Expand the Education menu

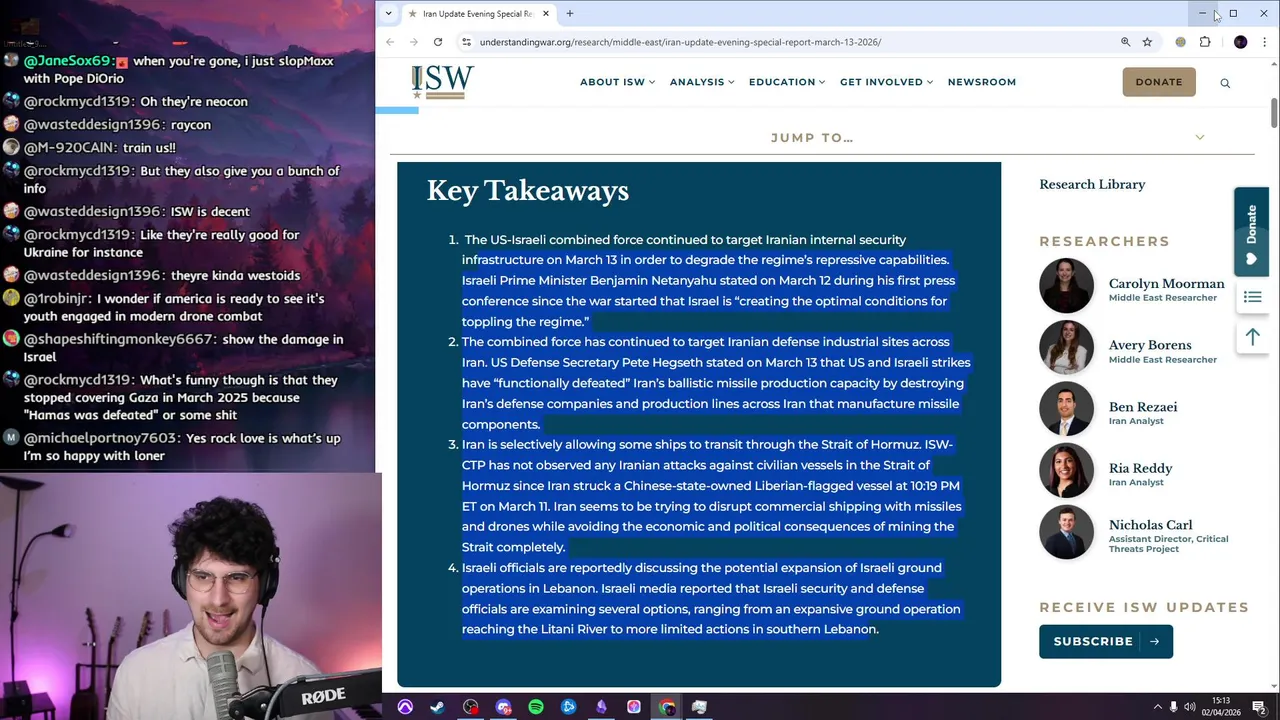pyautogui.click(x=787, y=82)
